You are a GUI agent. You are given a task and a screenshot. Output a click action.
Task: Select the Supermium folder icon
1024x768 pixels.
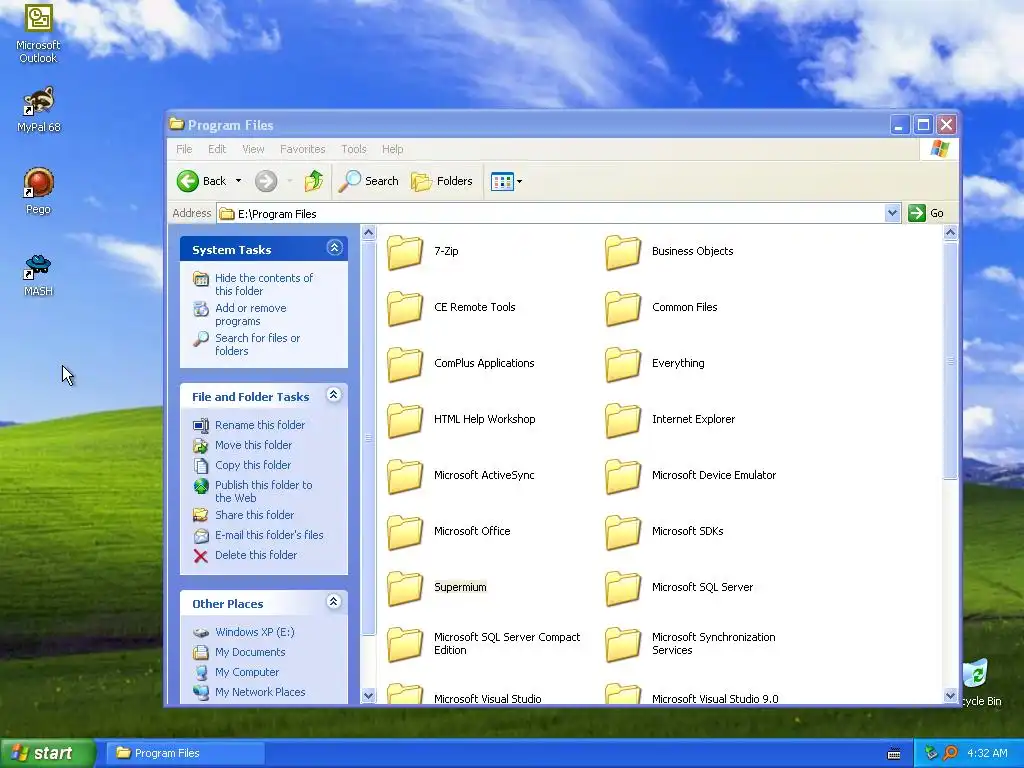(404, 588)
